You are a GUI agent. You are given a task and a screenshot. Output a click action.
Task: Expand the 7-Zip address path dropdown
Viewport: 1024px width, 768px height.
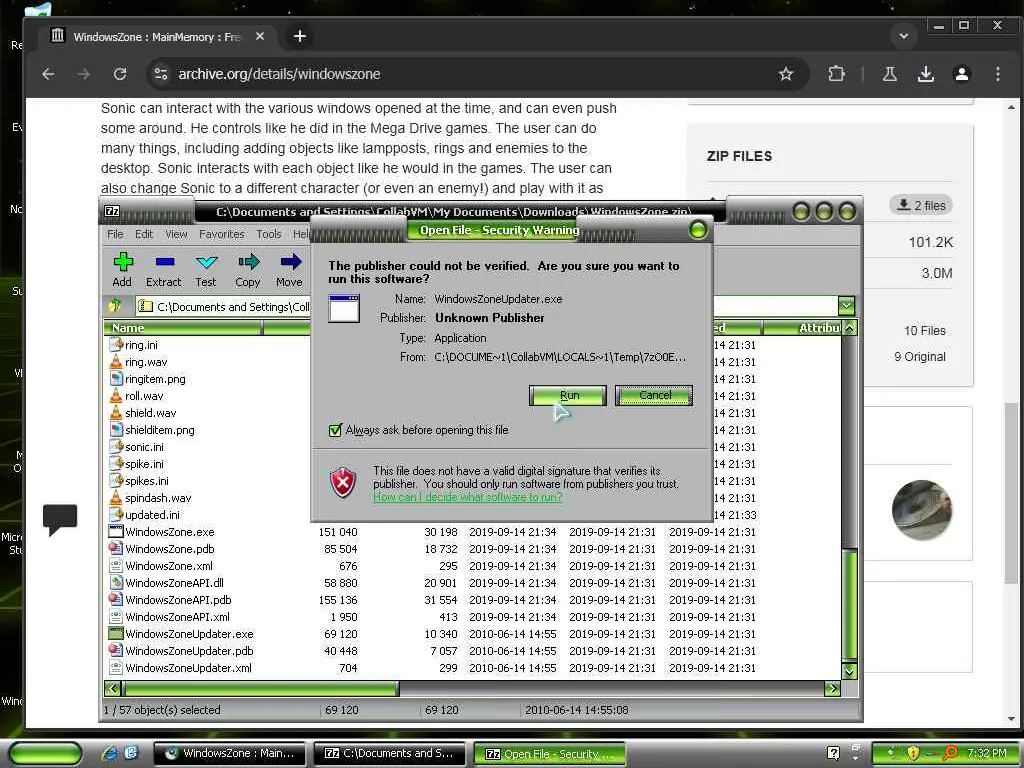coord(846,306)
